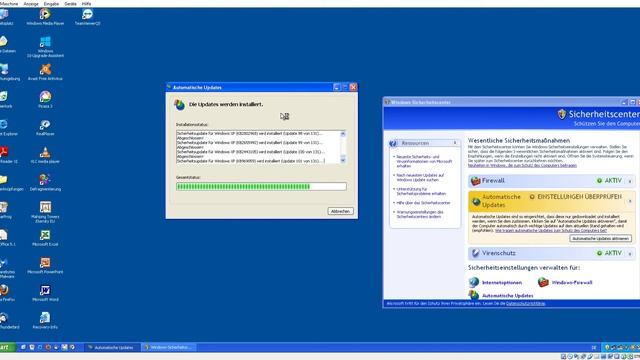Click the Ressourcen panel question mark icon
Screen dimensions: 640x360
(393, 143)
